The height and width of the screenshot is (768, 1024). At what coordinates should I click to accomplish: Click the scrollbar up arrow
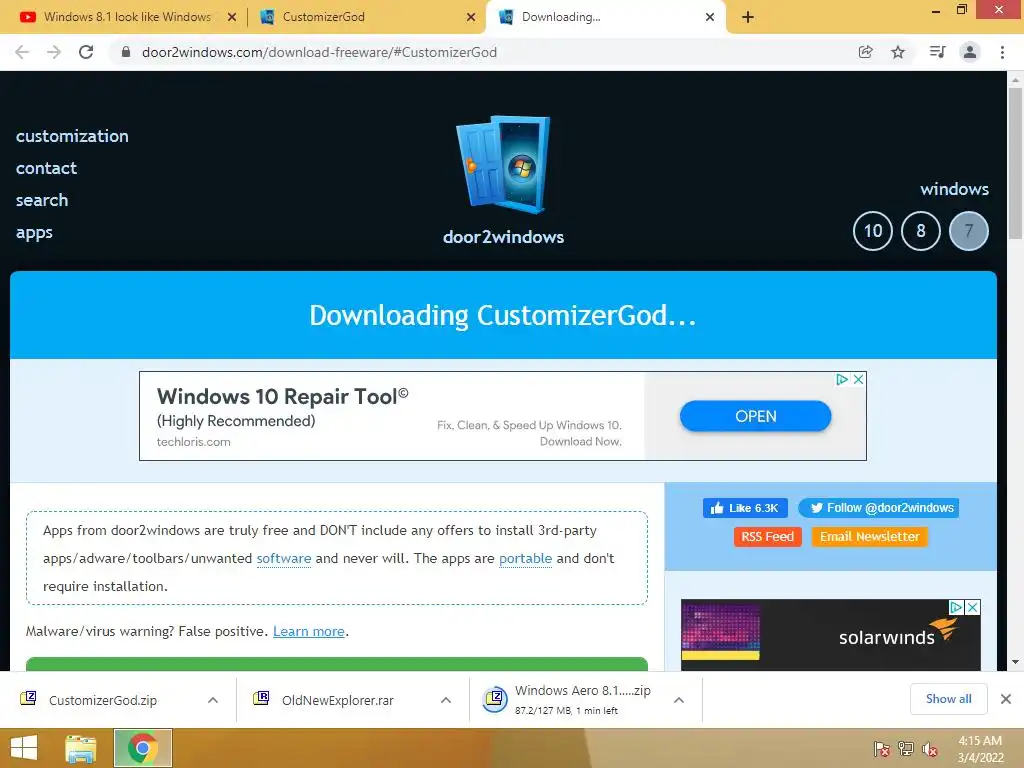[x=1016, y=80]
